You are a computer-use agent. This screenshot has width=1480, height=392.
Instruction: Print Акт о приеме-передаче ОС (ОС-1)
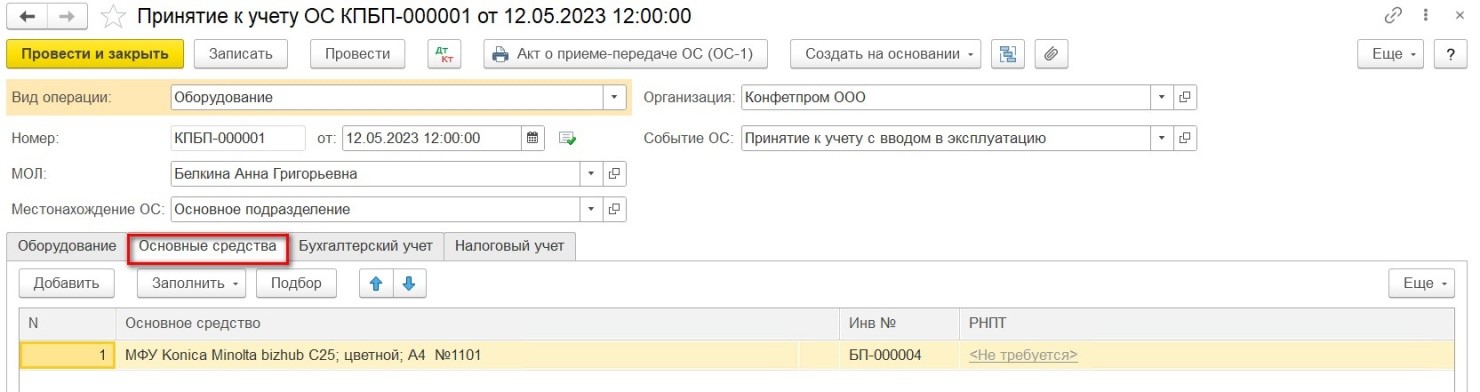tap(625, 54)
